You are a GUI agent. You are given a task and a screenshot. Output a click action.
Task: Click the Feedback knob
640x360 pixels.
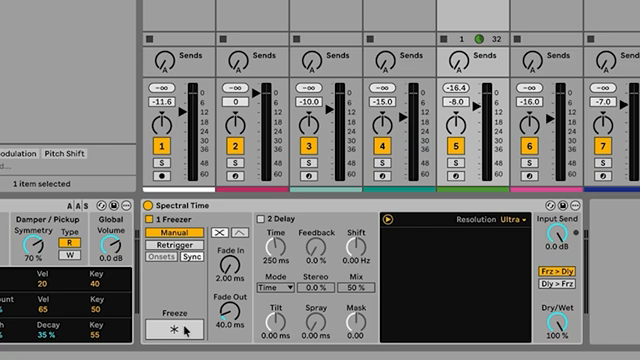[316, 247]
